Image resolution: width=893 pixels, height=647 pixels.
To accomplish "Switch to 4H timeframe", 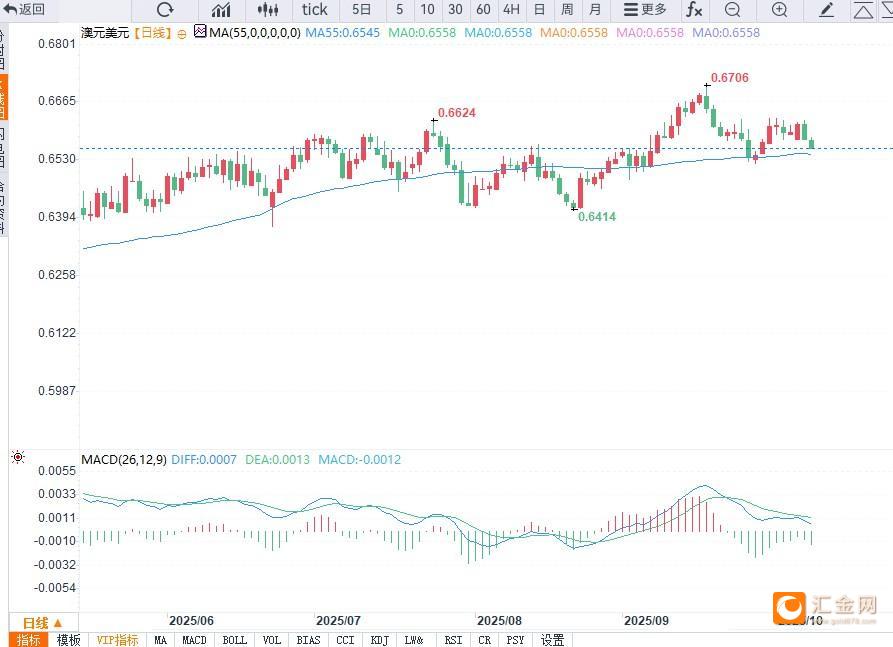I will 511,10.
